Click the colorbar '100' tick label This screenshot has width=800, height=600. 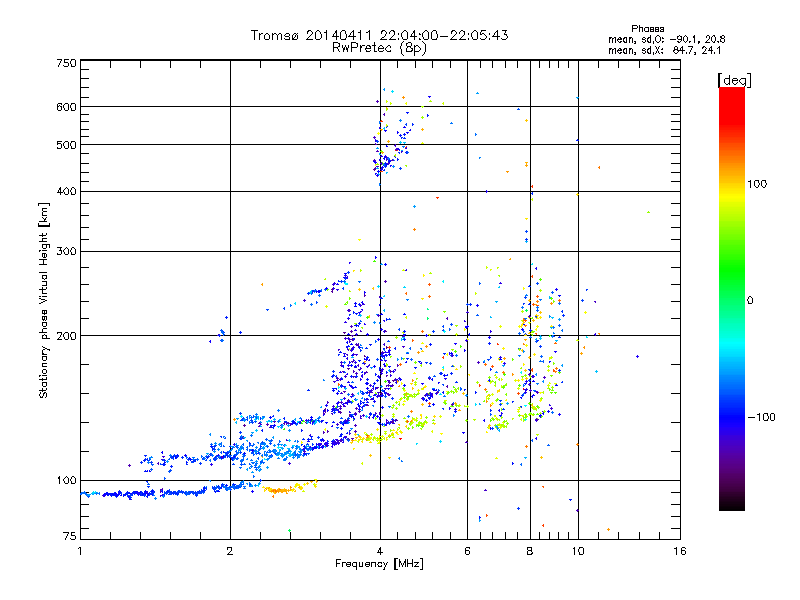(757, 184)
